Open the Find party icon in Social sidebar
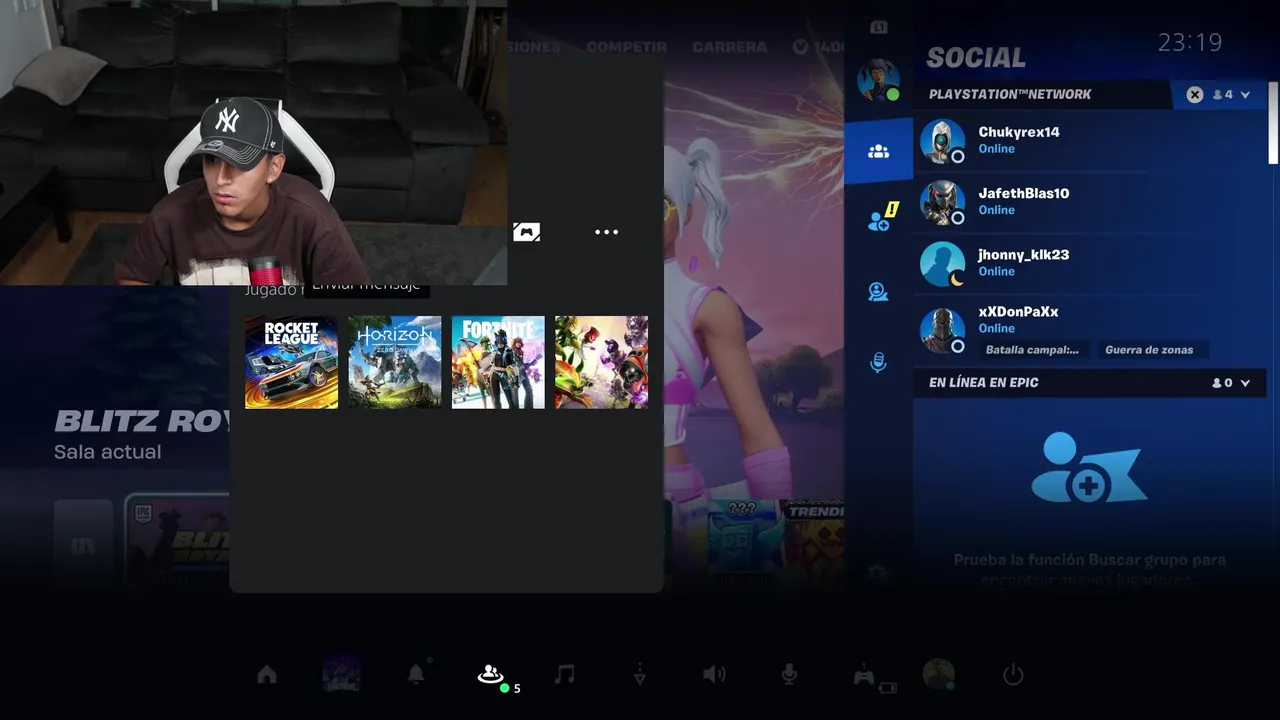This screenshot has width=1280, height=720. coord(878,292)
